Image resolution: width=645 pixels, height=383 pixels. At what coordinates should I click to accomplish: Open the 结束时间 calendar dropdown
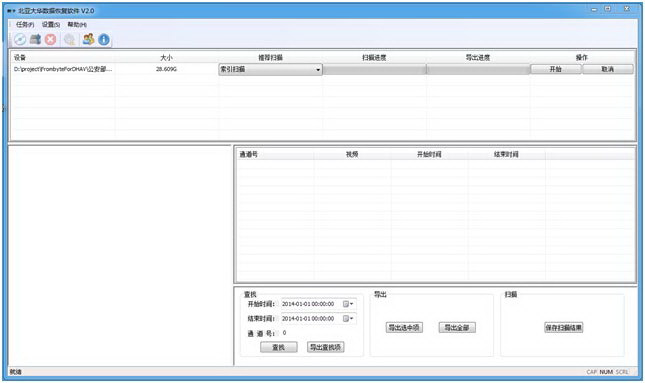click(x=348, y=318)
